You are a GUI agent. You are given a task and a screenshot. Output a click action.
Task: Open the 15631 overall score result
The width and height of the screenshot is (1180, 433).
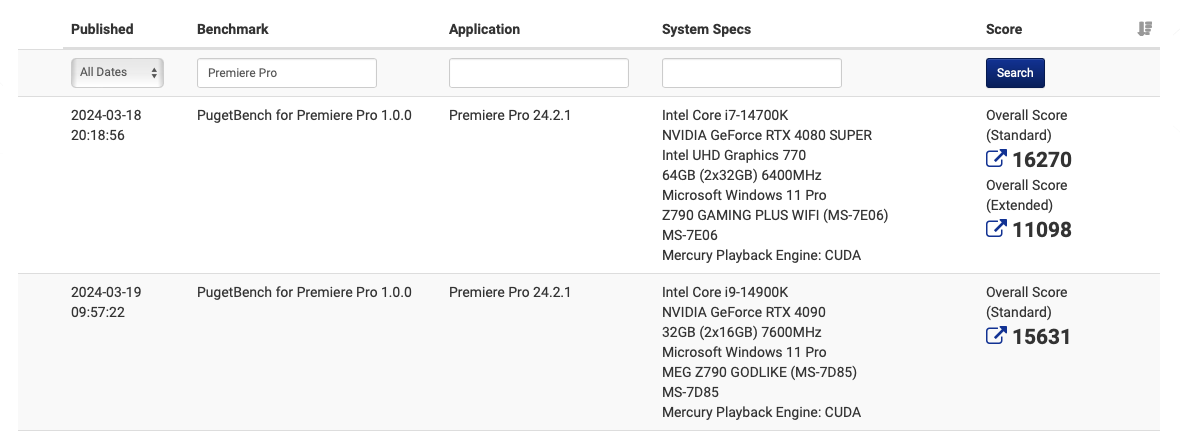[x=1042, y=336]
